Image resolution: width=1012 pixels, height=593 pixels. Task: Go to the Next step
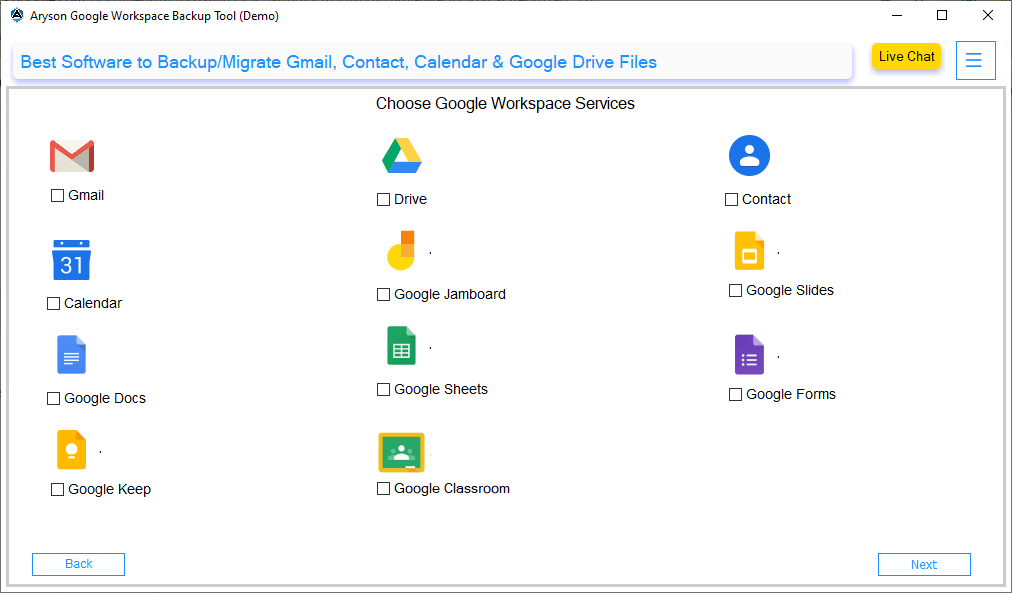924,565
